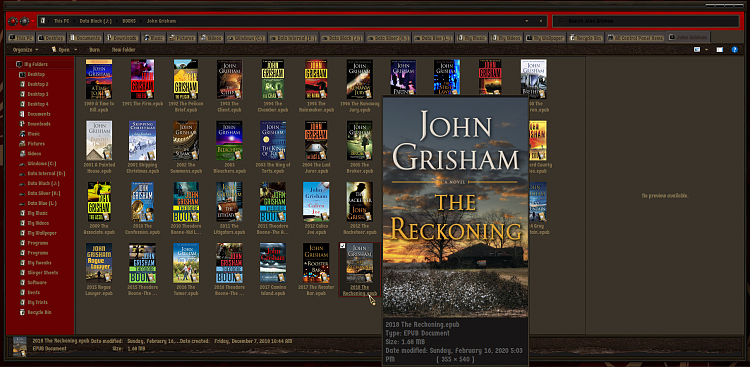Image resolution: width=750 pixels, height=367 pixels.
Task: Select 1994 The Chamber.epub file
Action: pyautogui.click(x=273, y=86)
